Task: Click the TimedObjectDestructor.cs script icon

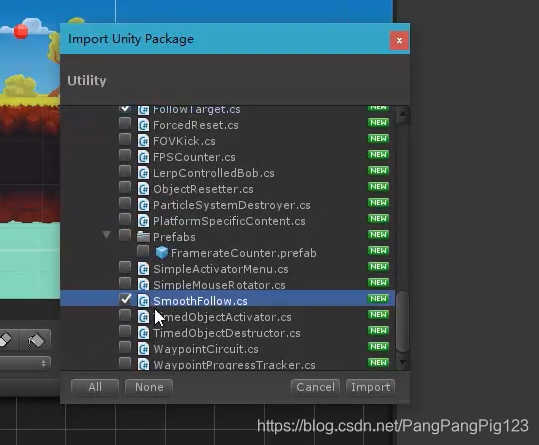Action: pyautogui.click(x=143, y=333)
